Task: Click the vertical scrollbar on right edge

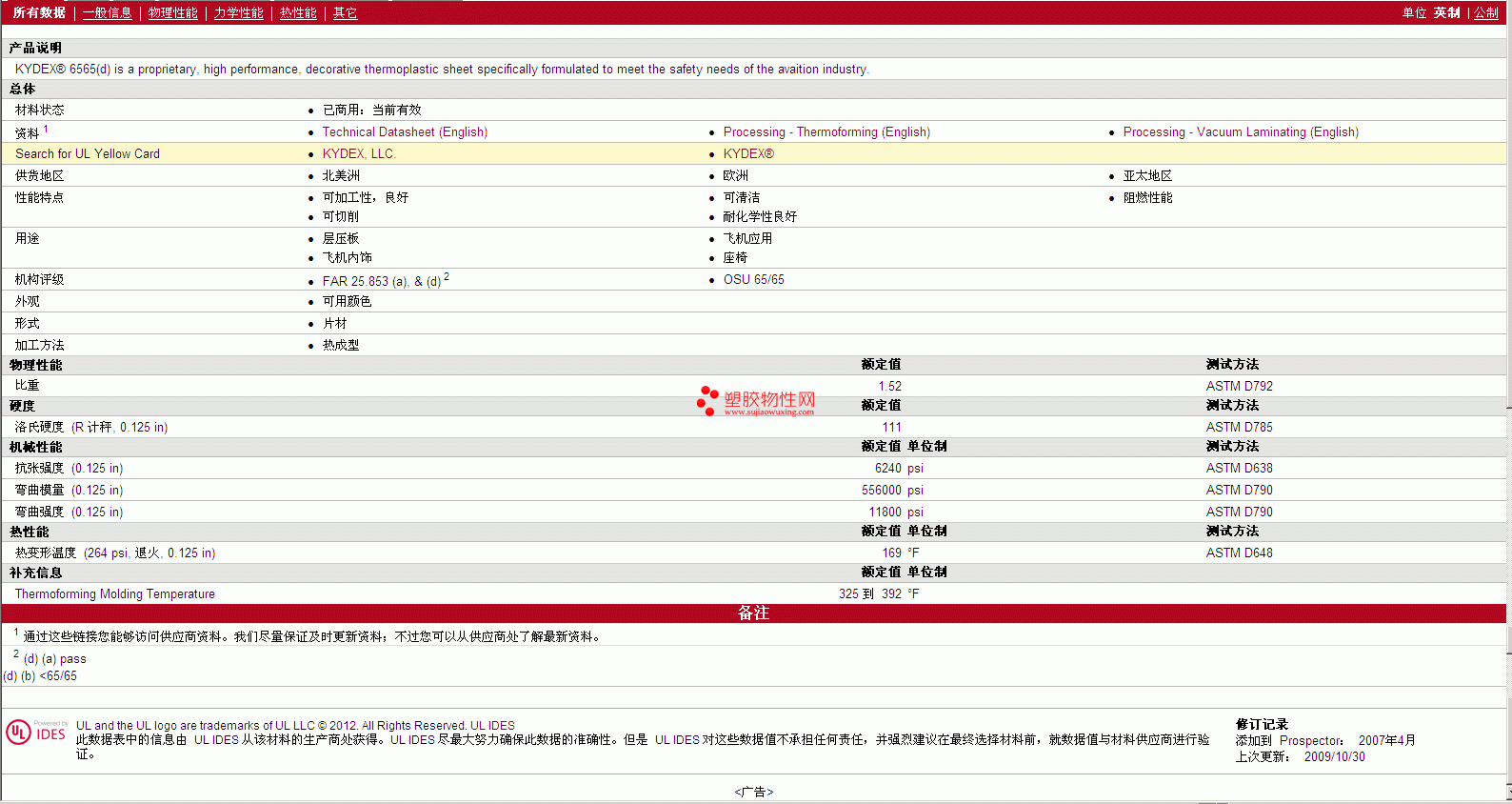Action: click(x=1508, y=402)
